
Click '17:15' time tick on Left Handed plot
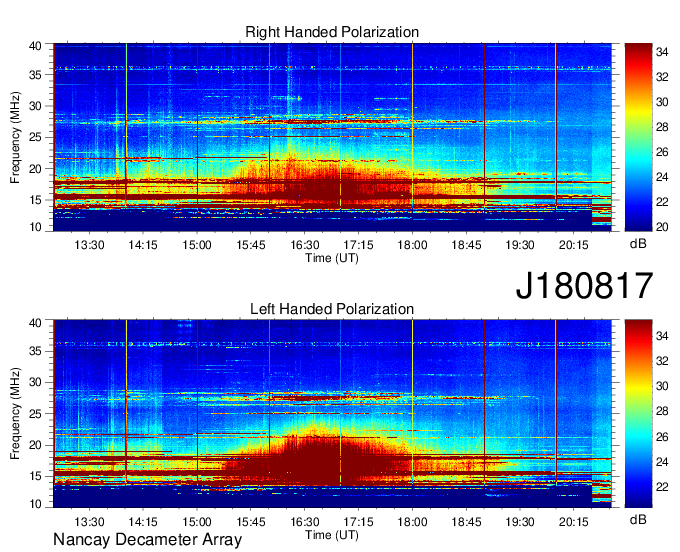coord(359,522)
